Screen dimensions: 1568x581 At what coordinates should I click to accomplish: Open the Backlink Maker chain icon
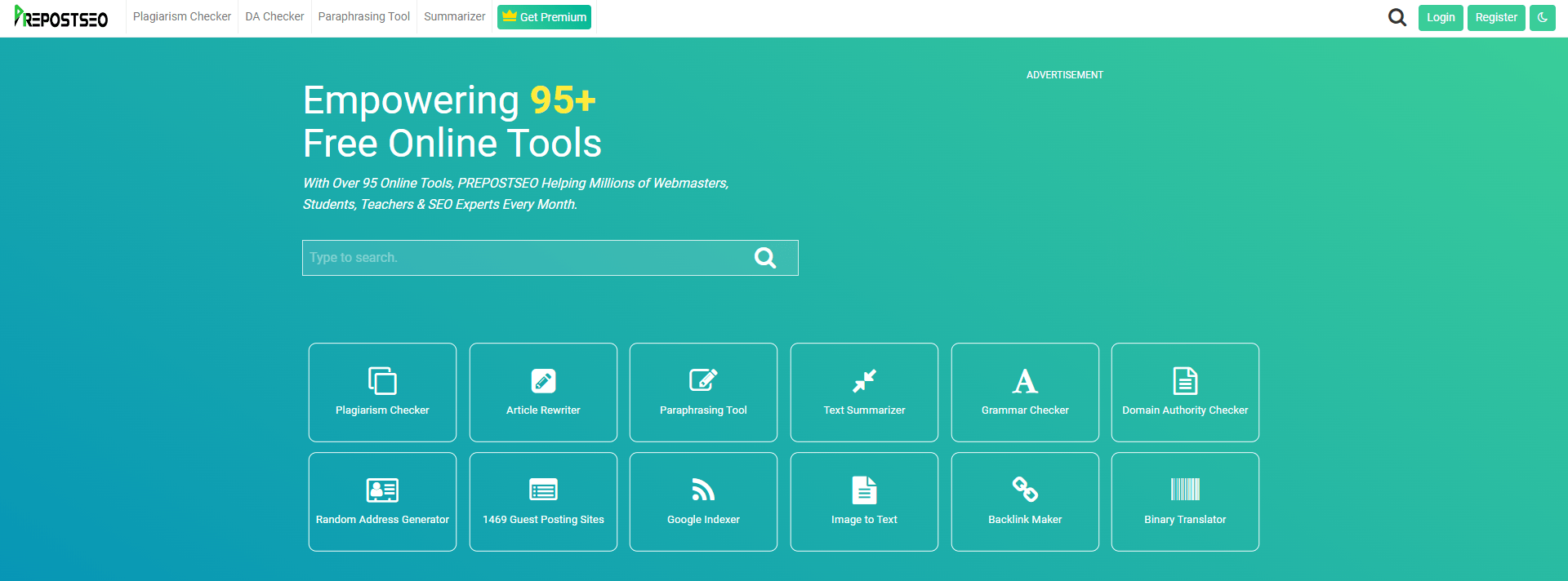pos(1025,490)
